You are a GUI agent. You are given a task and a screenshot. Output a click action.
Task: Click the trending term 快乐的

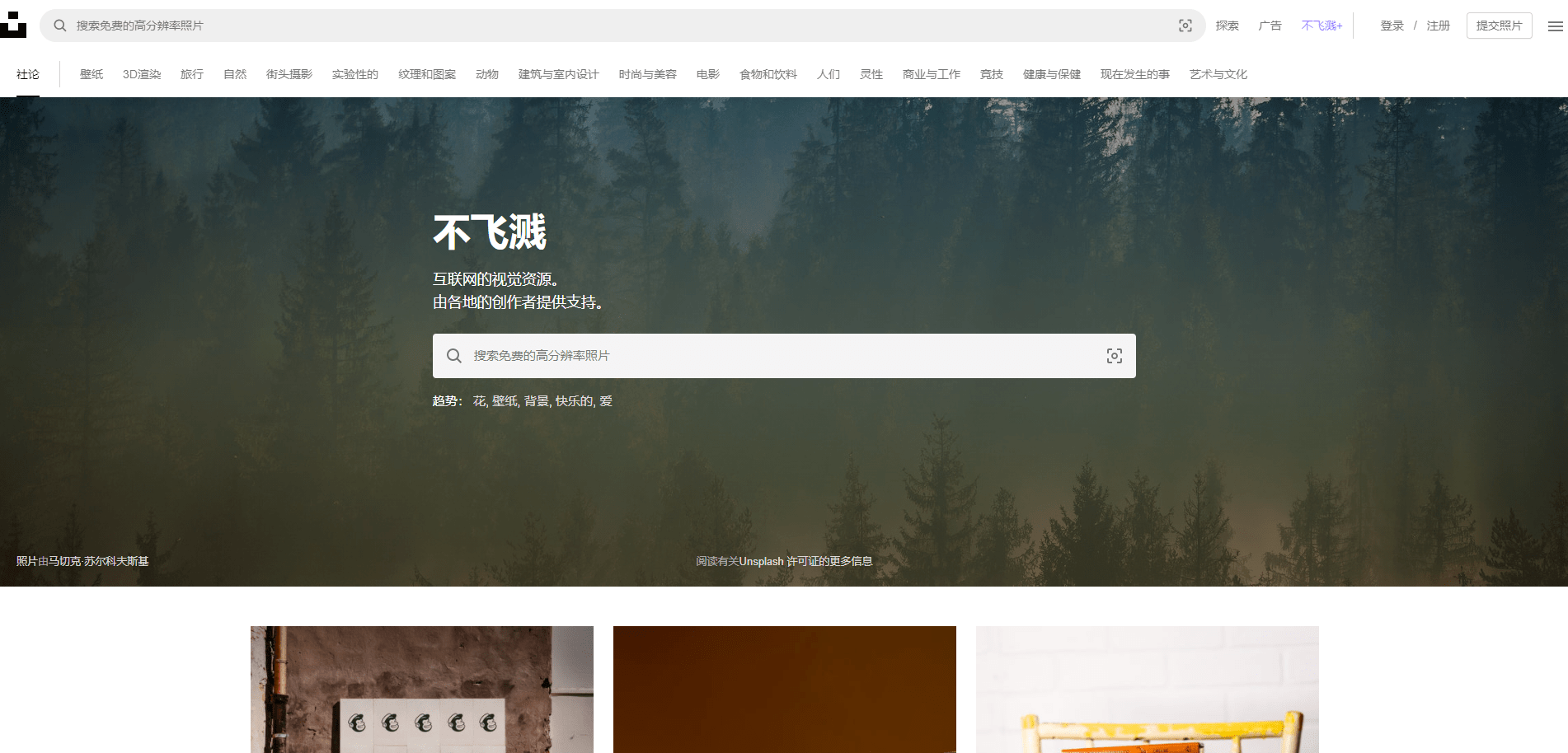[x=574, y=401]
